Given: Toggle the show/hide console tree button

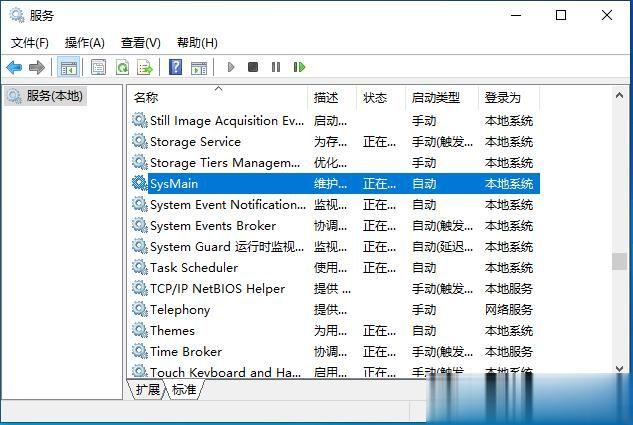Looking at the screenshot, I should (x=69, y=67).
